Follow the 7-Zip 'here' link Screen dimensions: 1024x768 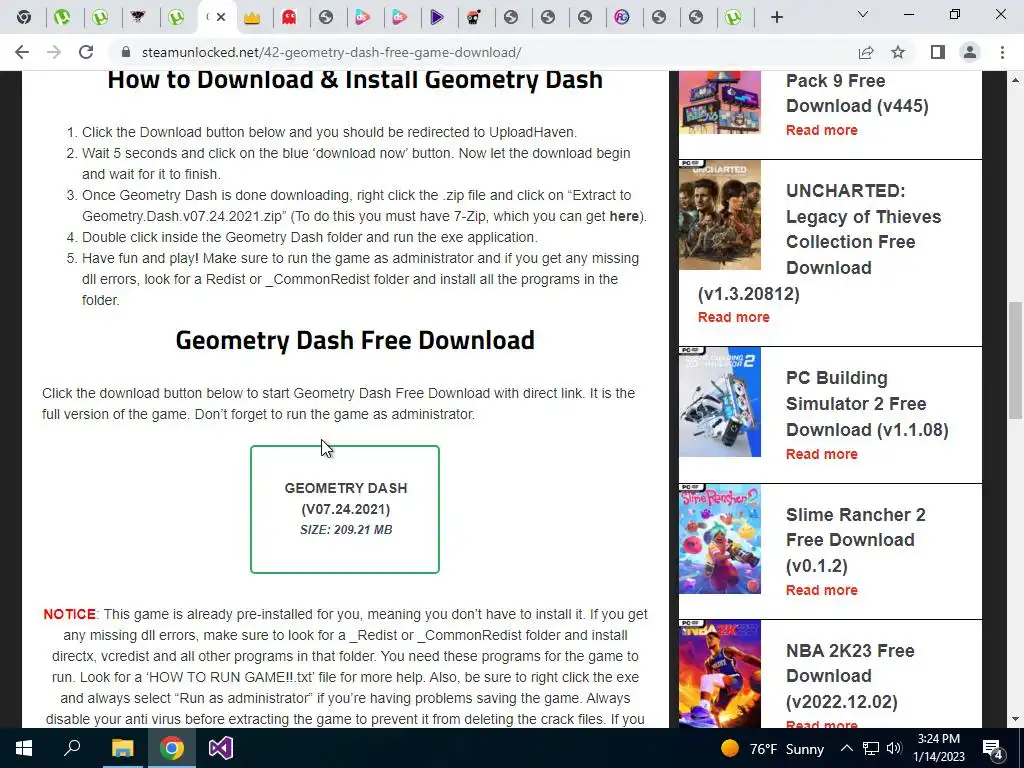coord(624,216)
